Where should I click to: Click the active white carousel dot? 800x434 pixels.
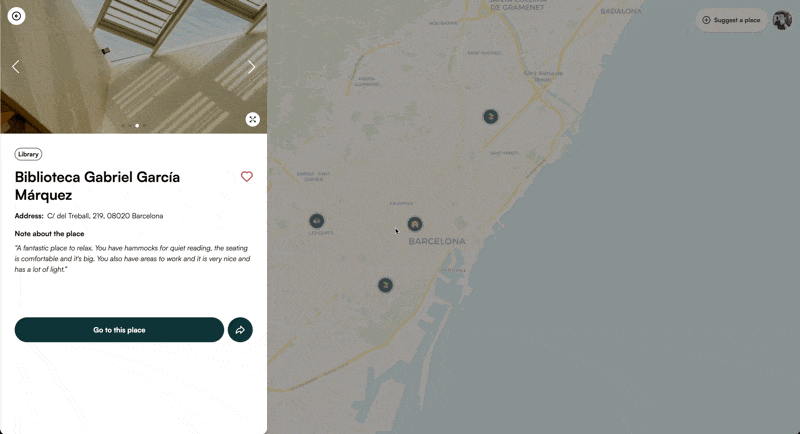[137, 125]
